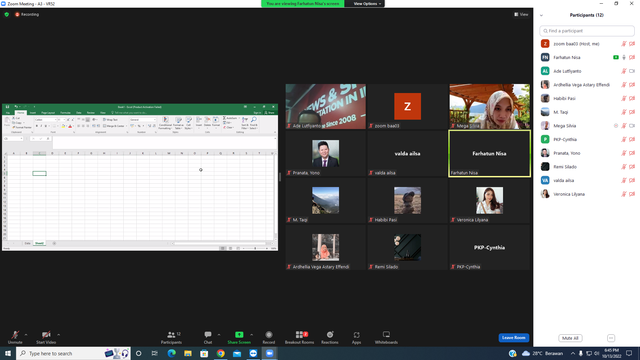The image size is (640, 360).
Task: Open Breakout Rooms from the toolbar
Action: click(300, 337)
